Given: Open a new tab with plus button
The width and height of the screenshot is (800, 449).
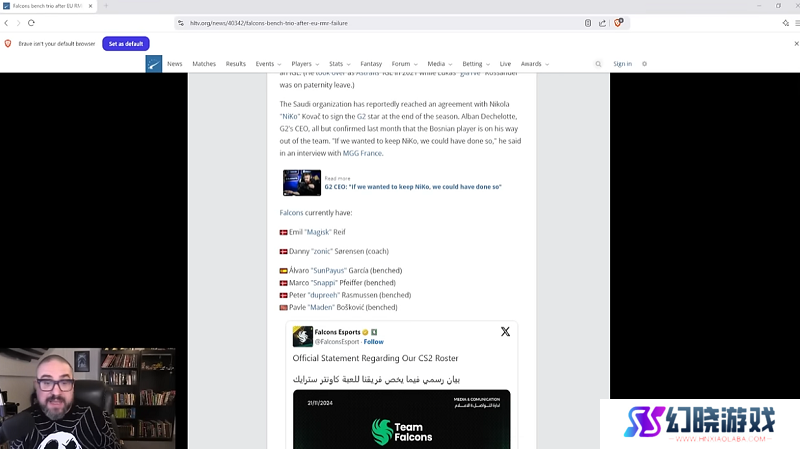Looking at the screenshot, I should (x=106, y=6).
